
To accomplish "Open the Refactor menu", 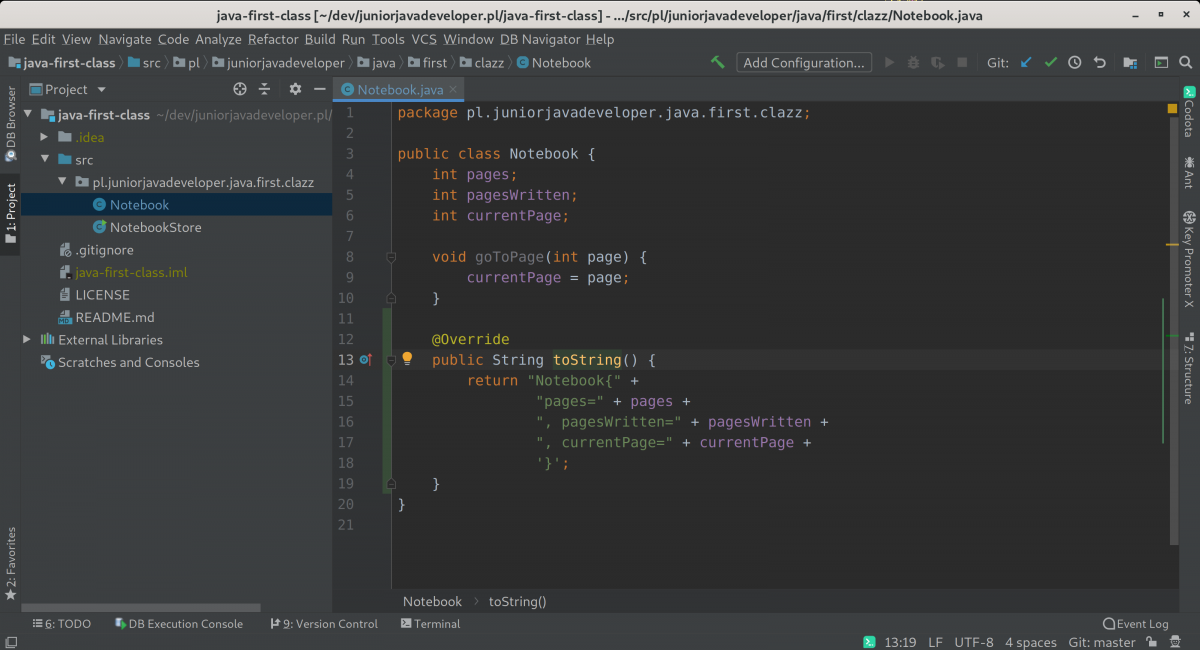I will tap(273, 39).
